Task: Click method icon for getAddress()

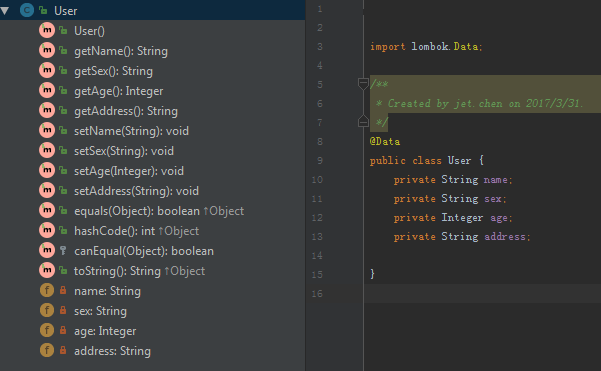Action: 47,110
